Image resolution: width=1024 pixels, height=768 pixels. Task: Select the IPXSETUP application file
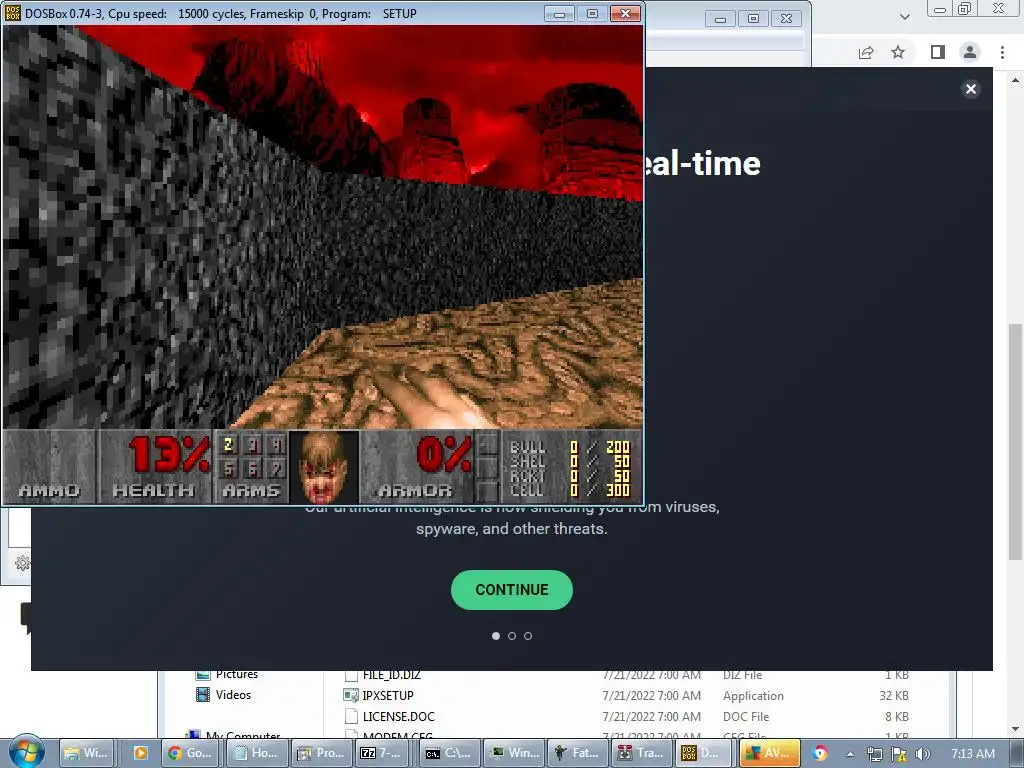click(388, 696)
